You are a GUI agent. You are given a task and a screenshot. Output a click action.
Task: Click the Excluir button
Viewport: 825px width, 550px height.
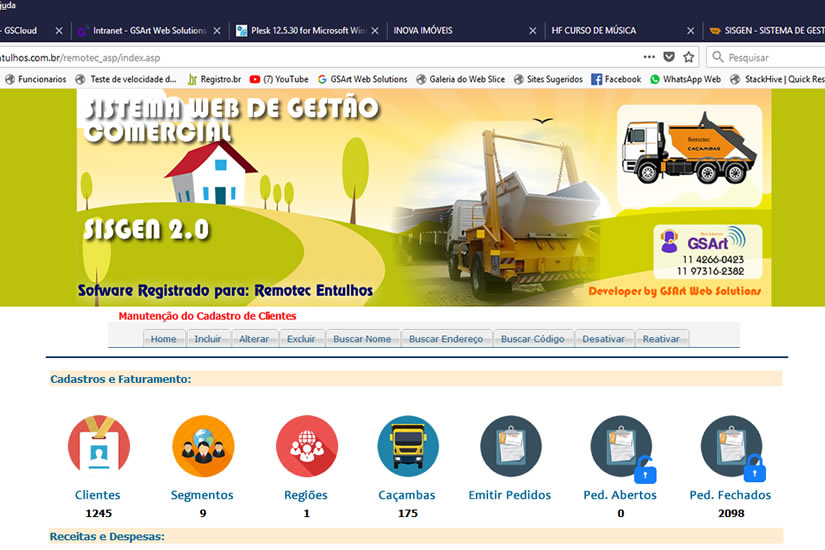click(x=301, y=339)
